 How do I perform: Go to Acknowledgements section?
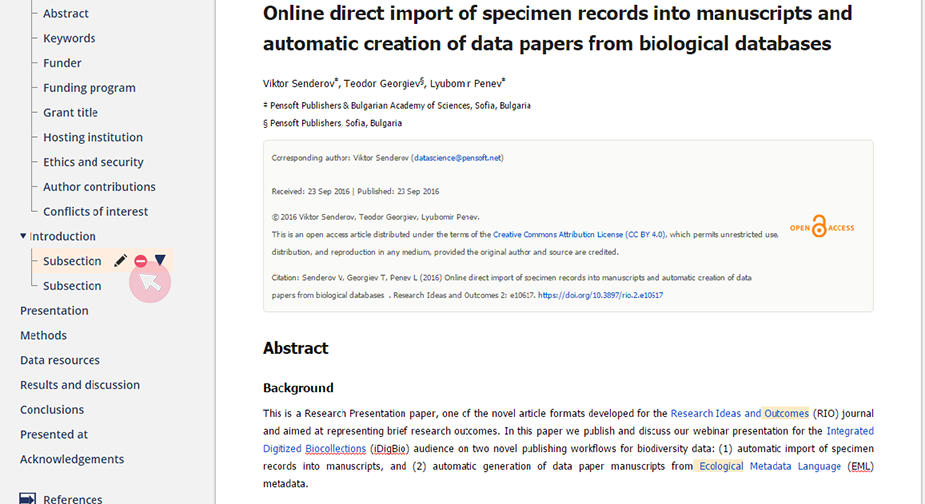(72, 459)
